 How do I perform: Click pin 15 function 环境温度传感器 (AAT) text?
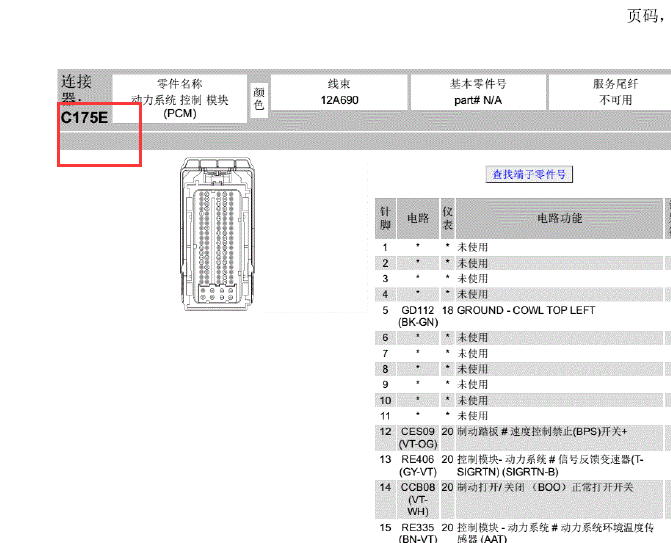555,534
